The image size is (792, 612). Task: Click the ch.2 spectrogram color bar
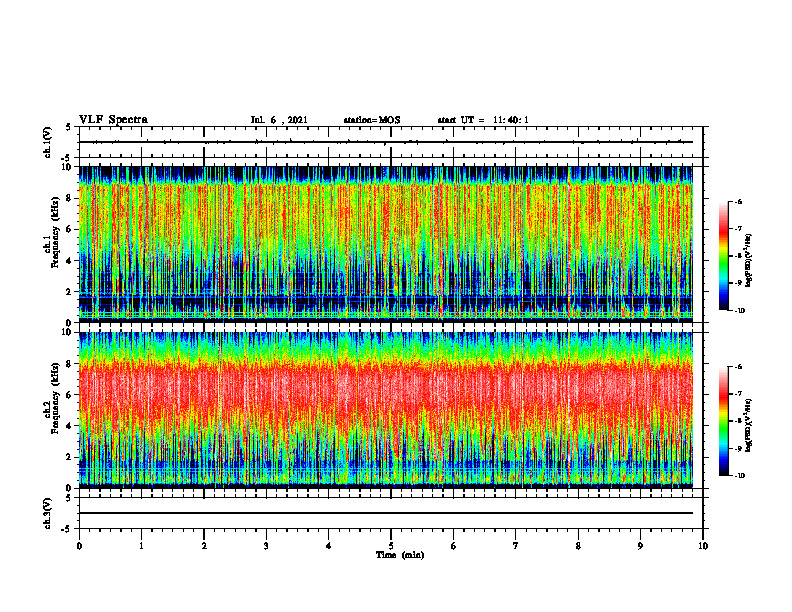724,421
